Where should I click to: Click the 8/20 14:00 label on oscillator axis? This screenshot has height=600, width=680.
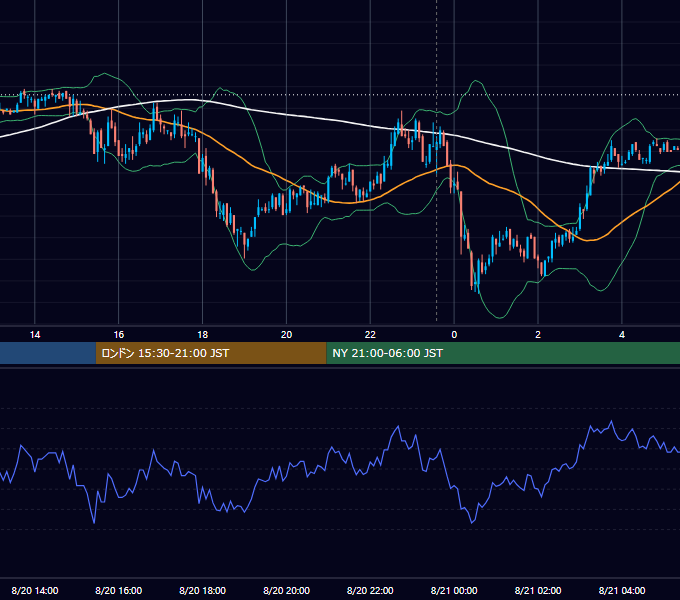point(35,590)
